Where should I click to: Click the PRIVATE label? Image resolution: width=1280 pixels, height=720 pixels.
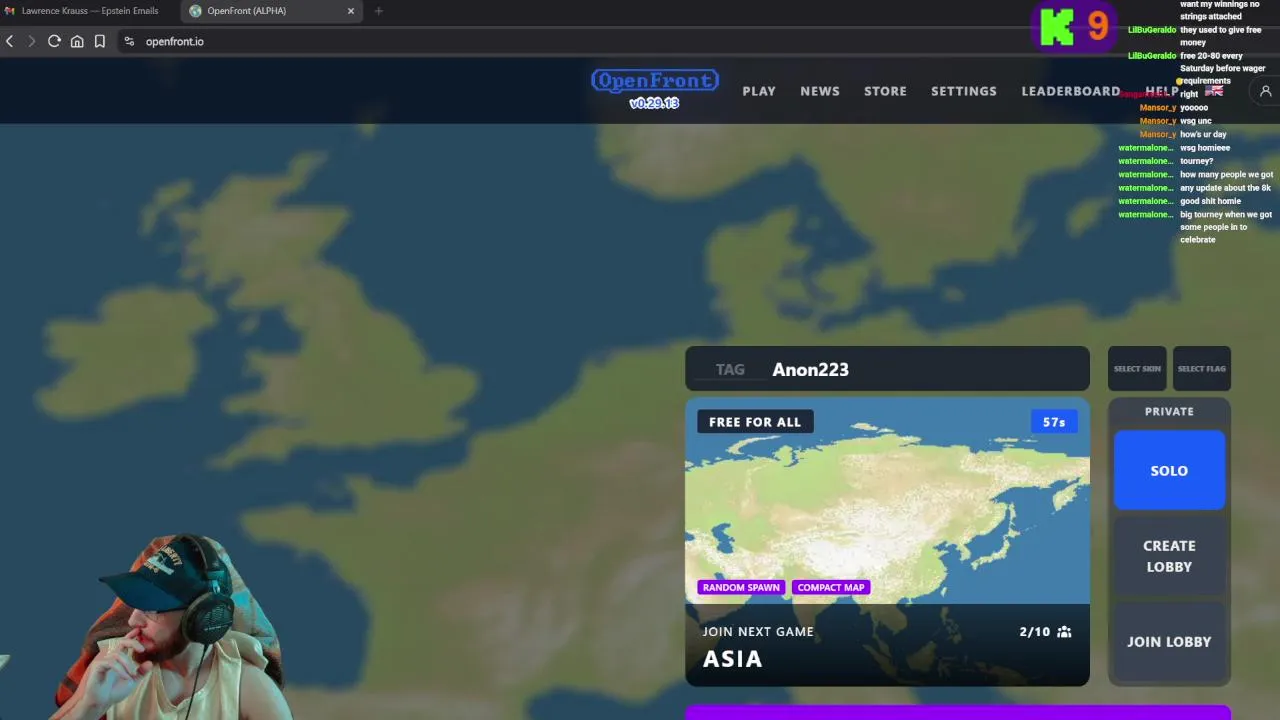coord(1169,411)
